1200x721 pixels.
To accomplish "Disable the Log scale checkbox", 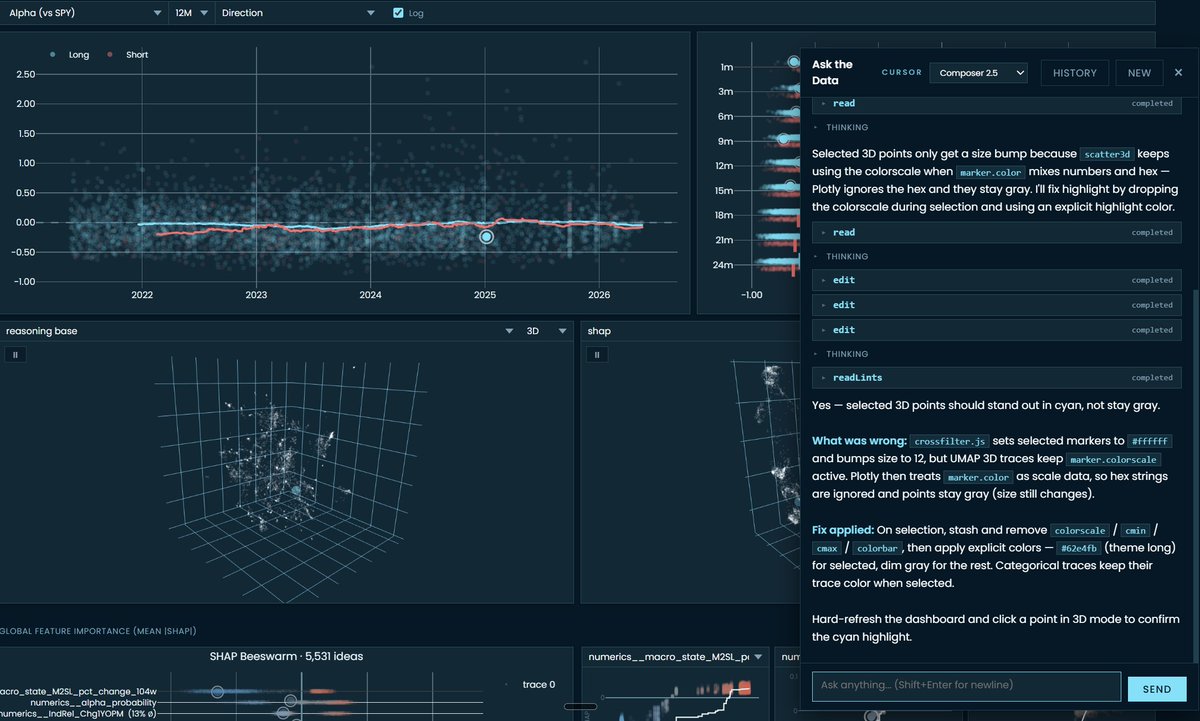I will 399,13.
